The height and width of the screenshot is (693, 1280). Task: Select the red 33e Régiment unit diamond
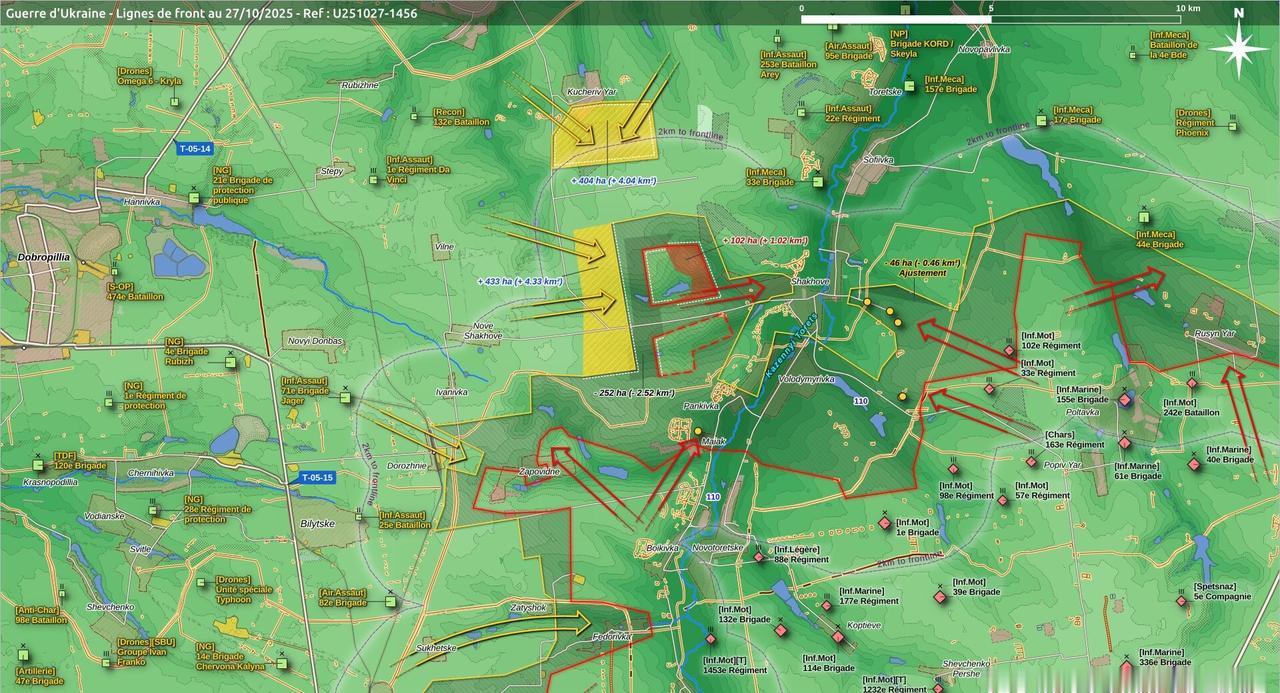point(989,388)
